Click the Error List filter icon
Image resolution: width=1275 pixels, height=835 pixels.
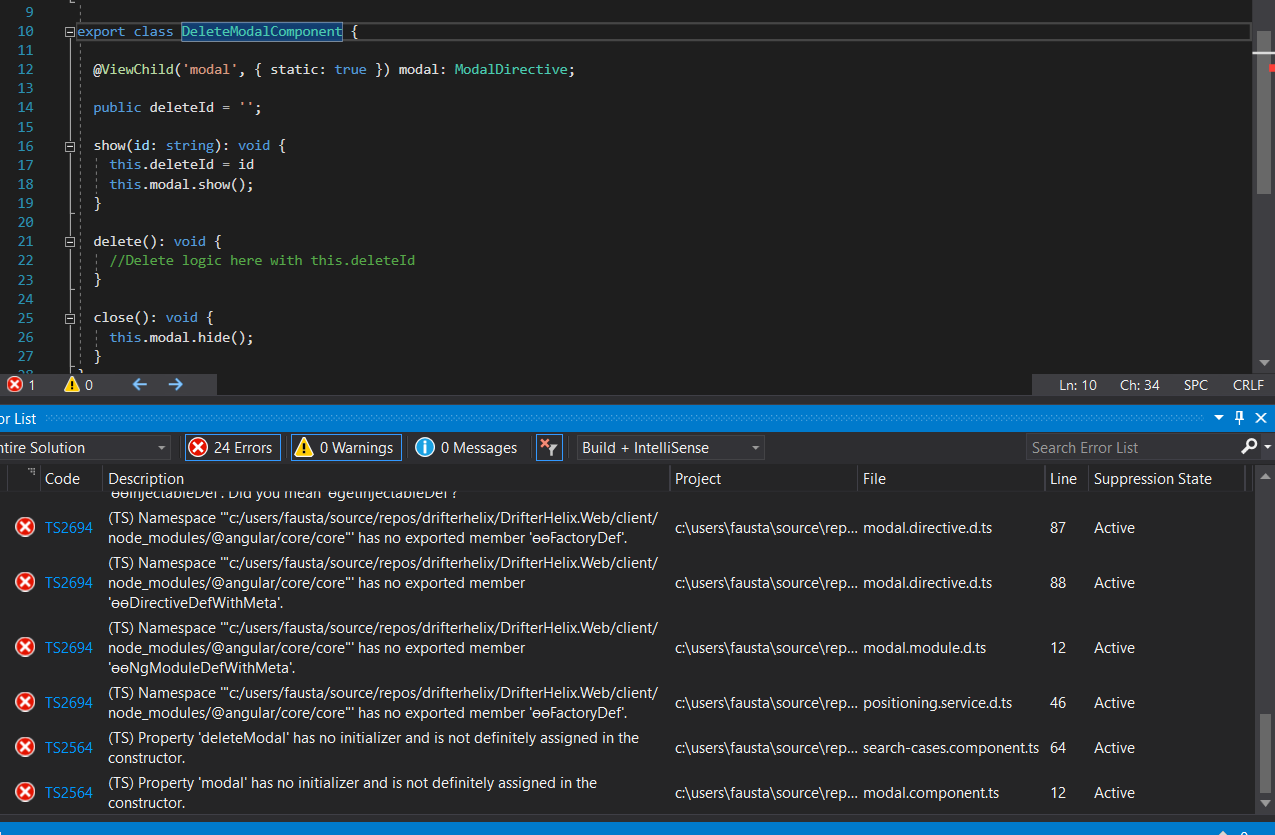(549, 447)
